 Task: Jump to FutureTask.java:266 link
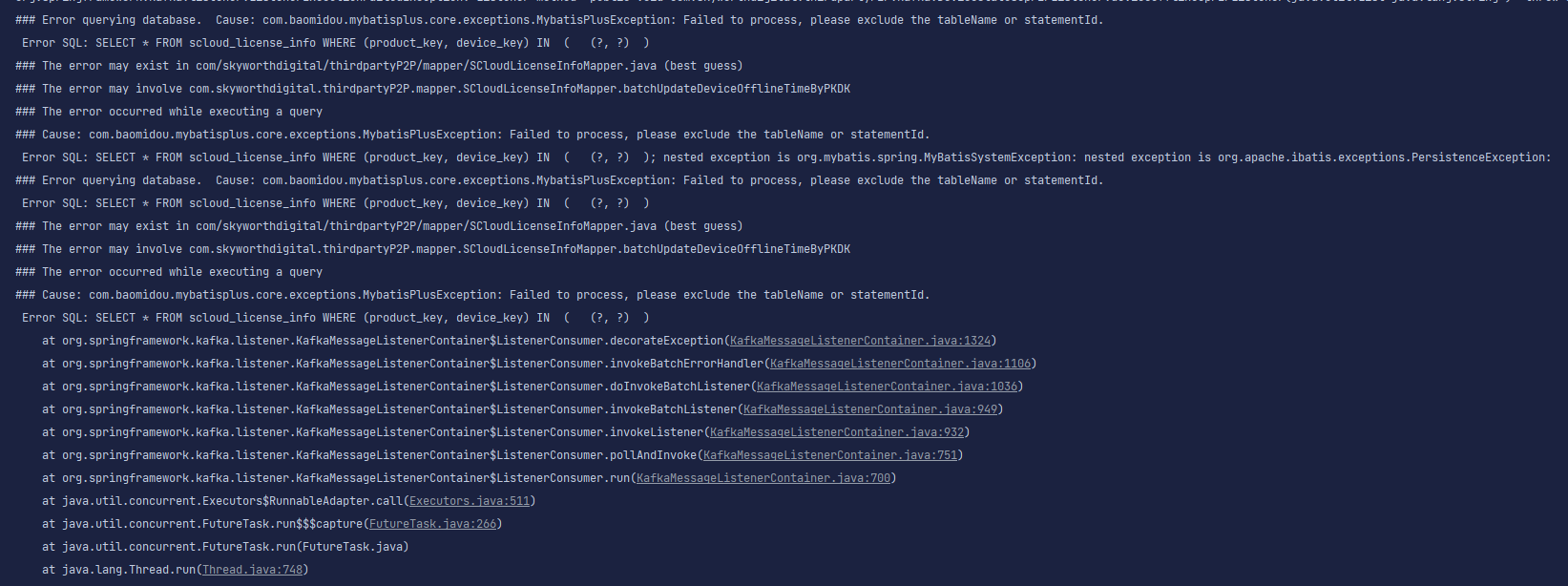tap(432, 524)
